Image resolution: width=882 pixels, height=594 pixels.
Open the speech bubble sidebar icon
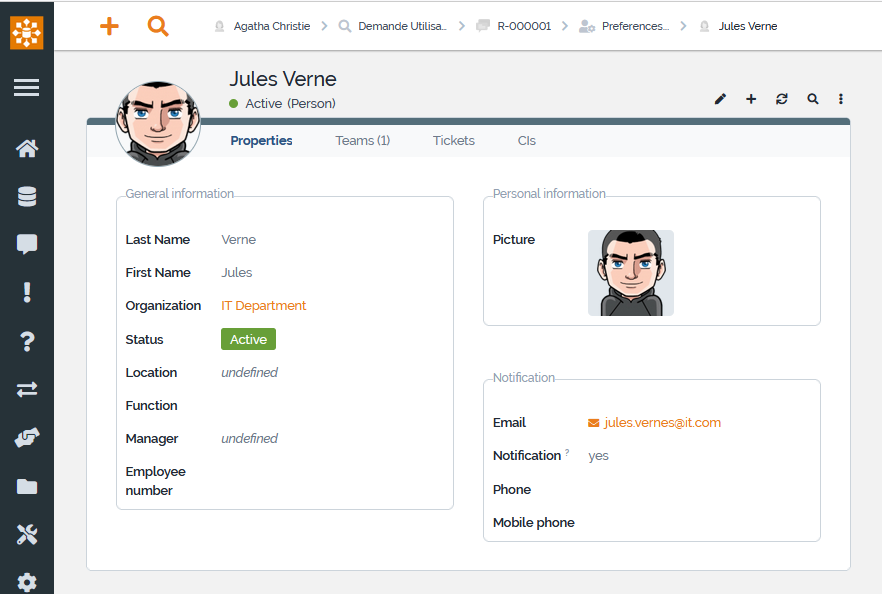(x=27, y=244)
